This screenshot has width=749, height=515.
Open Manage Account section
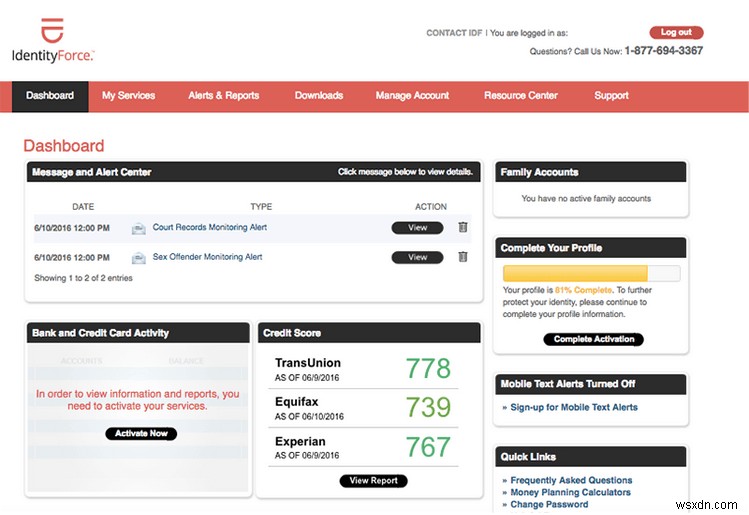point(412,96)
